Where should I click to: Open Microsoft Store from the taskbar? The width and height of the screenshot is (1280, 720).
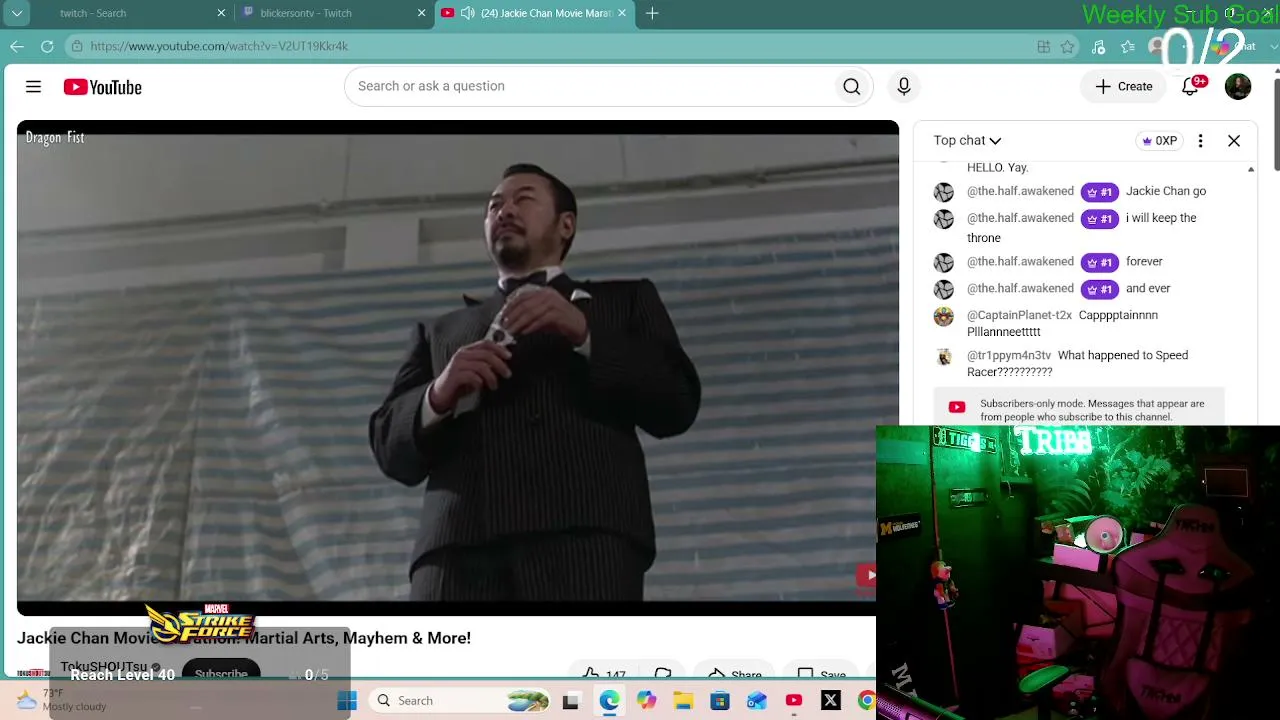[720, 701]
